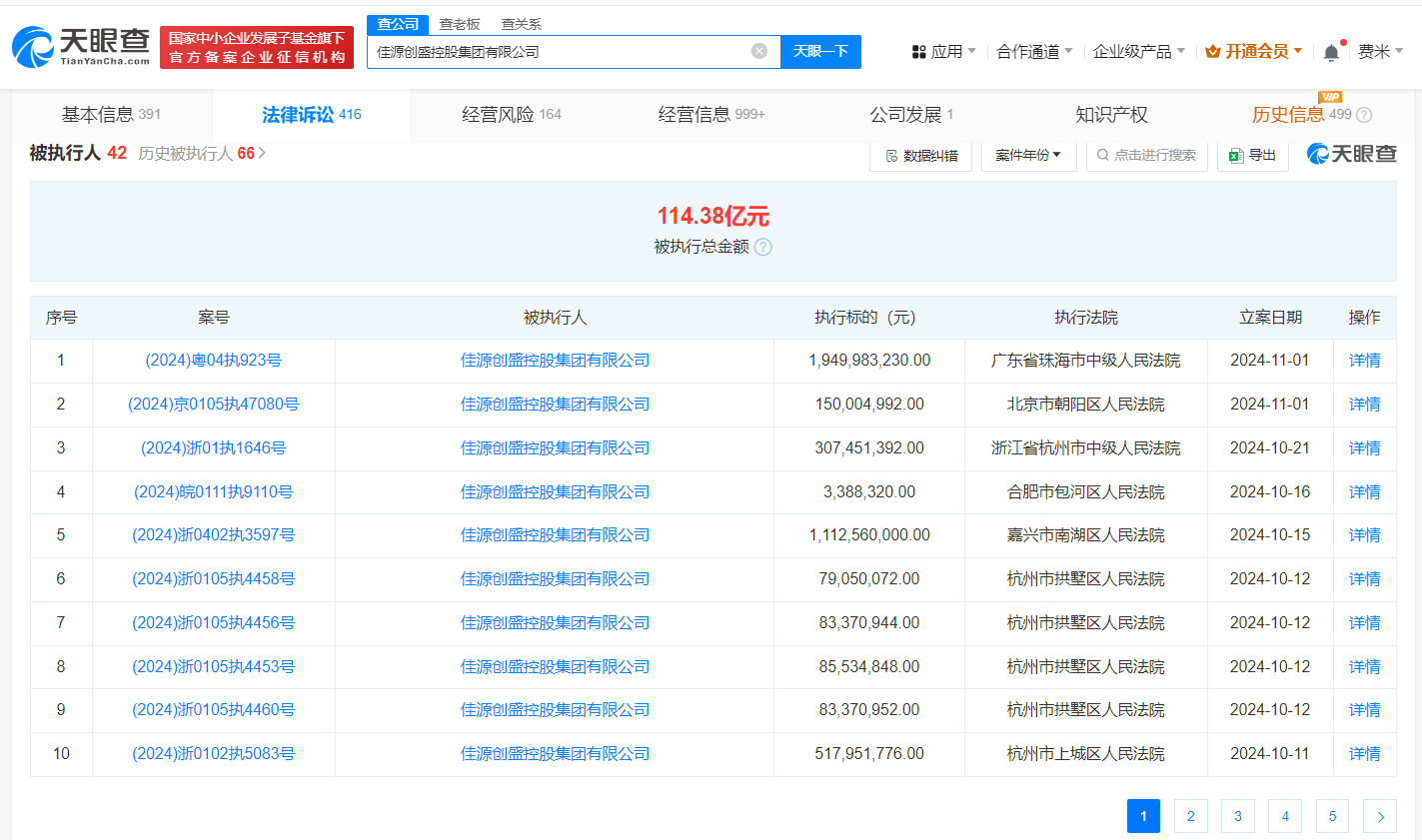Expand the 合作通道 menu
This screenshot has height=840, width=1422.
pos(1034,51)
